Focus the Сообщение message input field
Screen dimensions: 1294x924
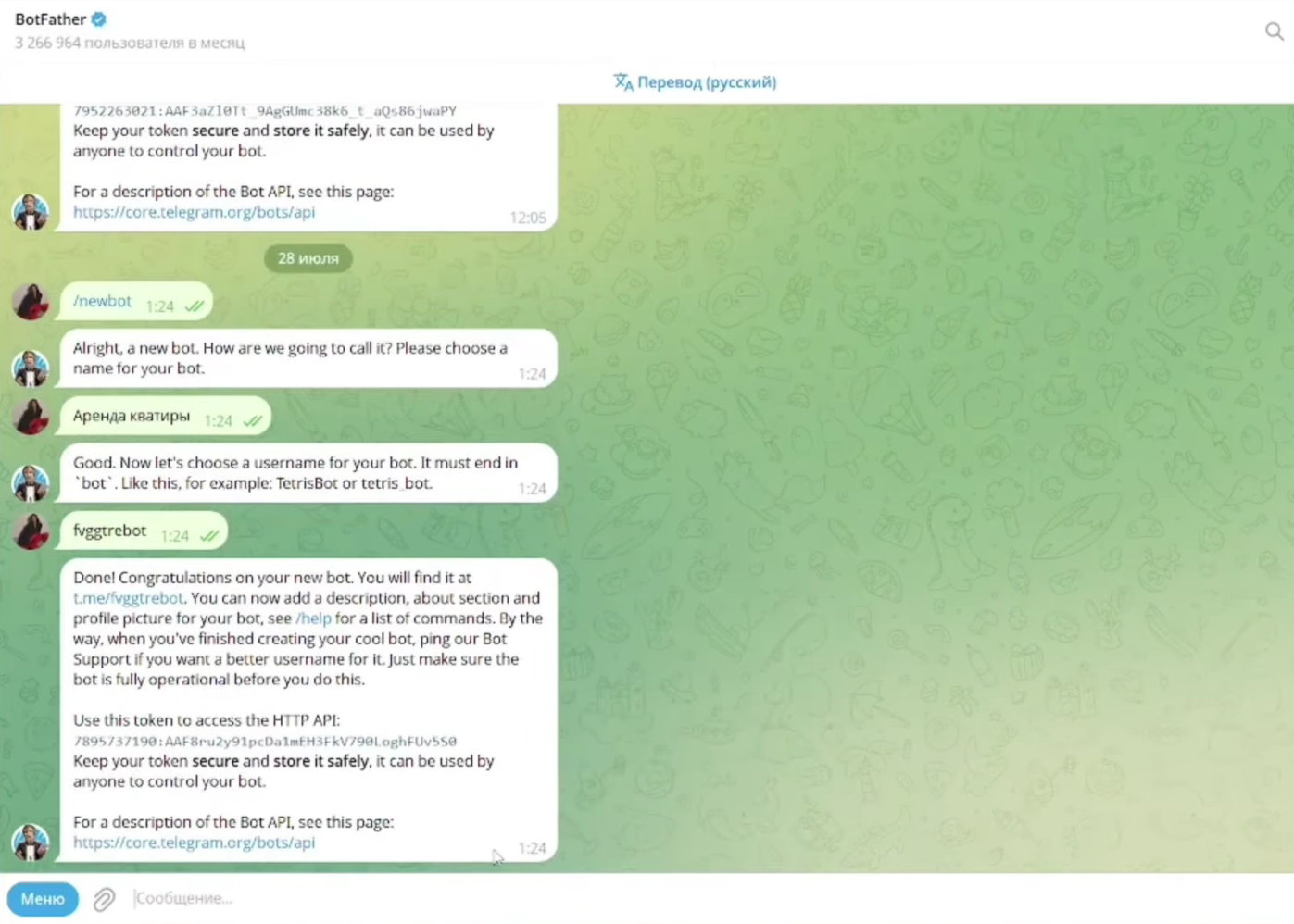[x=704, y=898]
